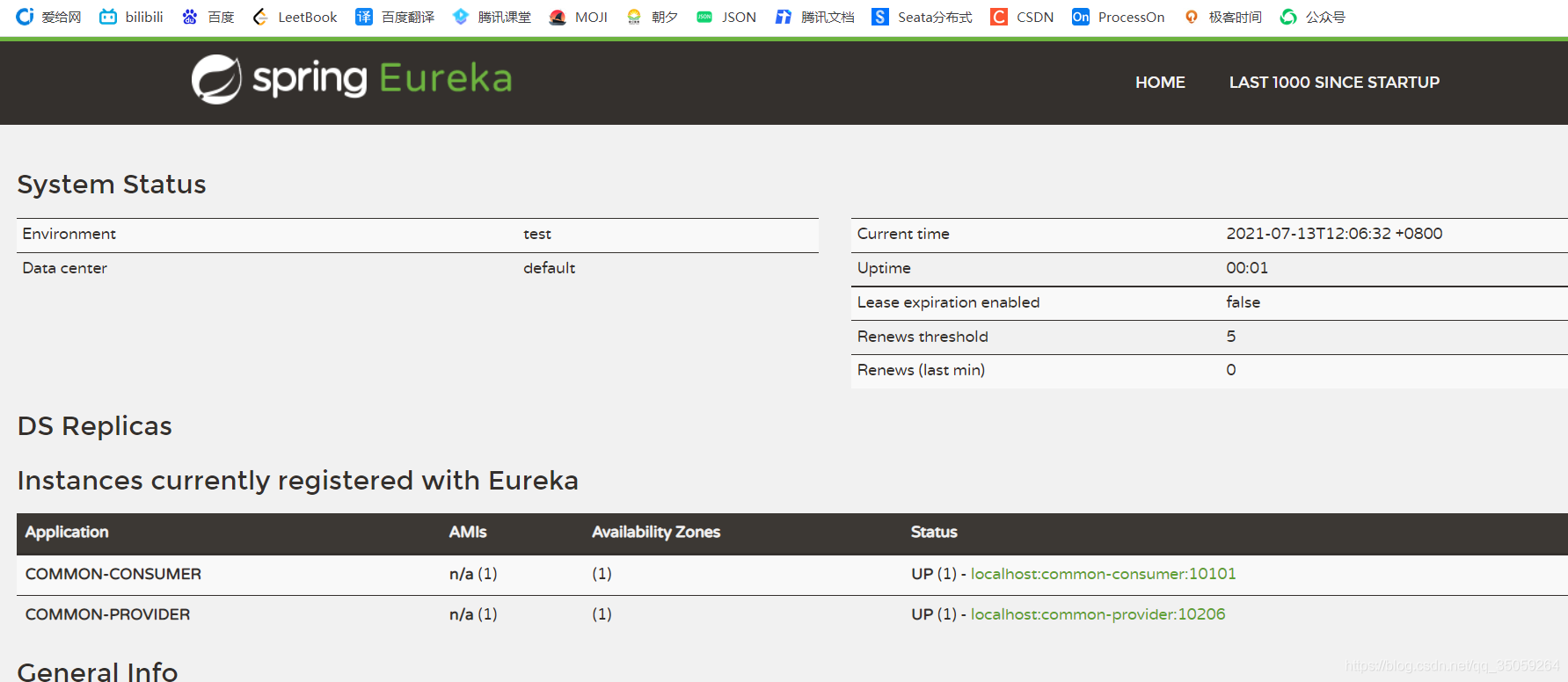
Task: Open the 腾讯课堂 bookmark icon
Action: [461, 17]
